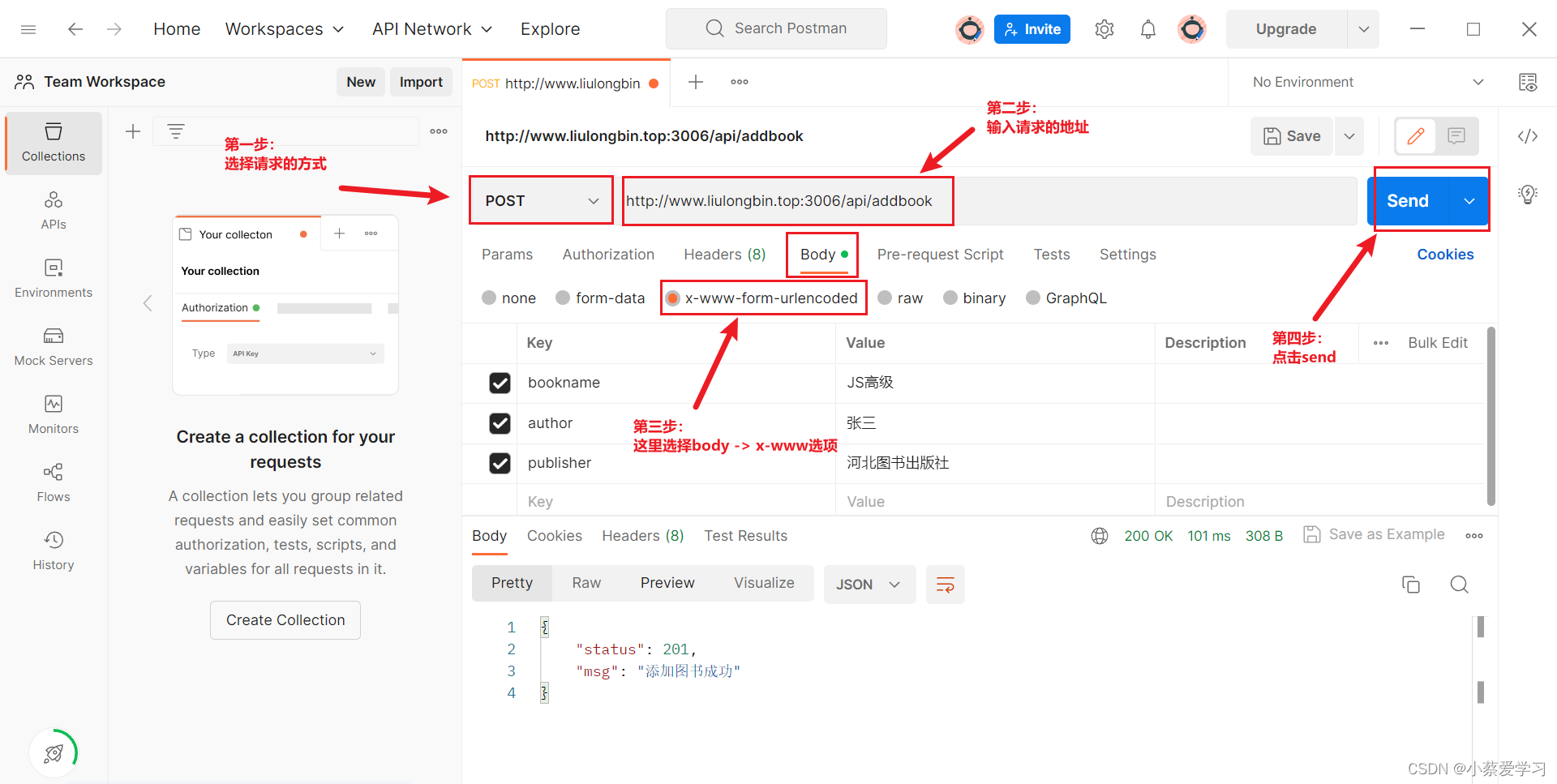Viewport: 1557px width, 784px height.
Task: Open Flows in the sidebar
Action: coord(54,483)
